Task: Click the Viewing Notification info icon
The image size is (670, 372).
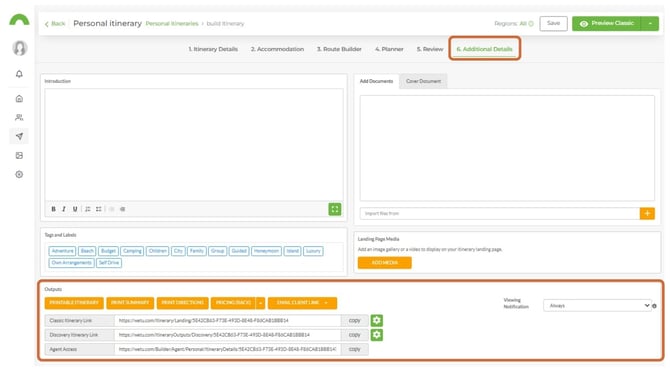Action: (x=654, y=306)
